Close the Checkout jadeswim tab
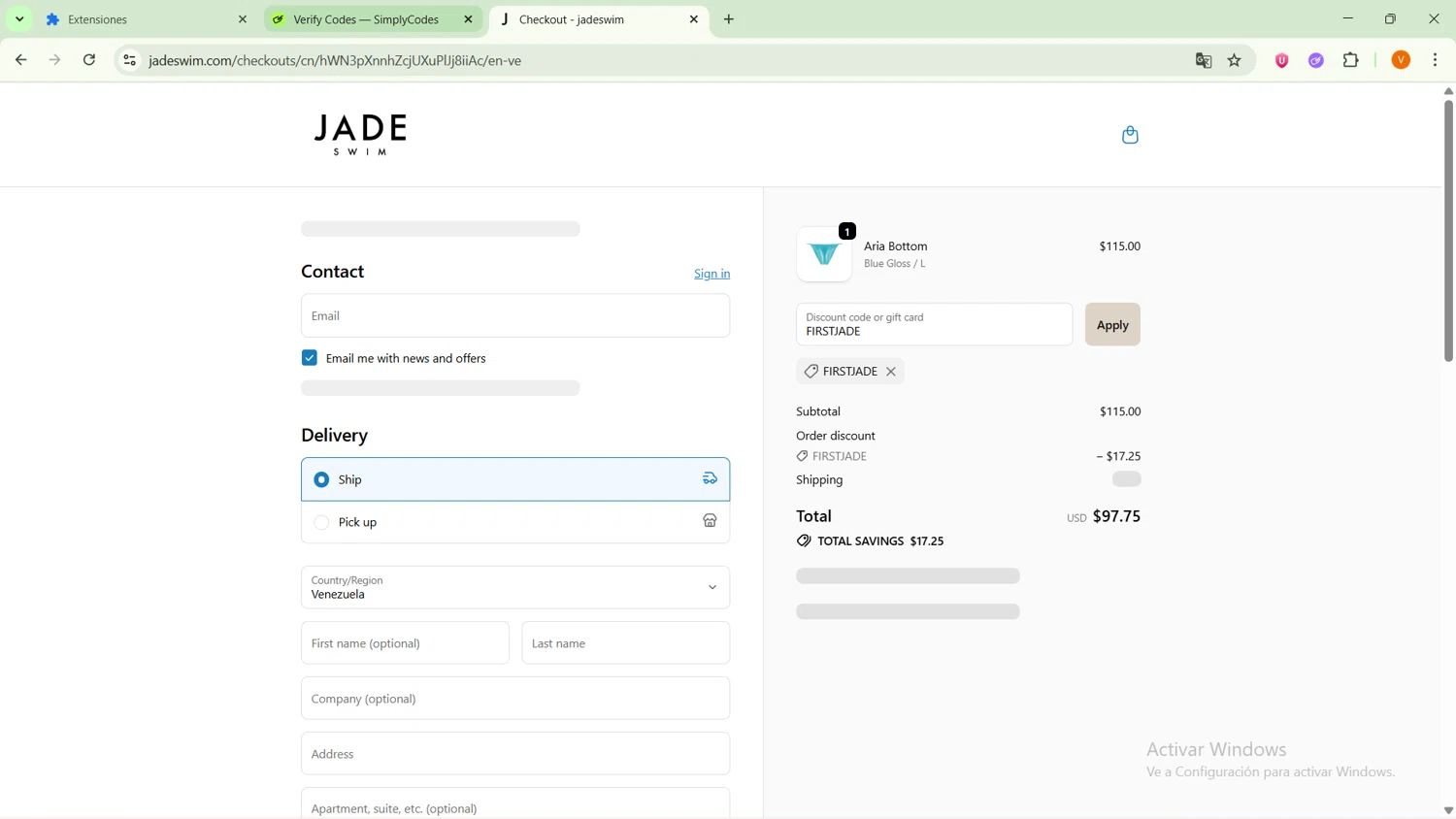Screen dimensions: 1456x819 click(694, 19)
